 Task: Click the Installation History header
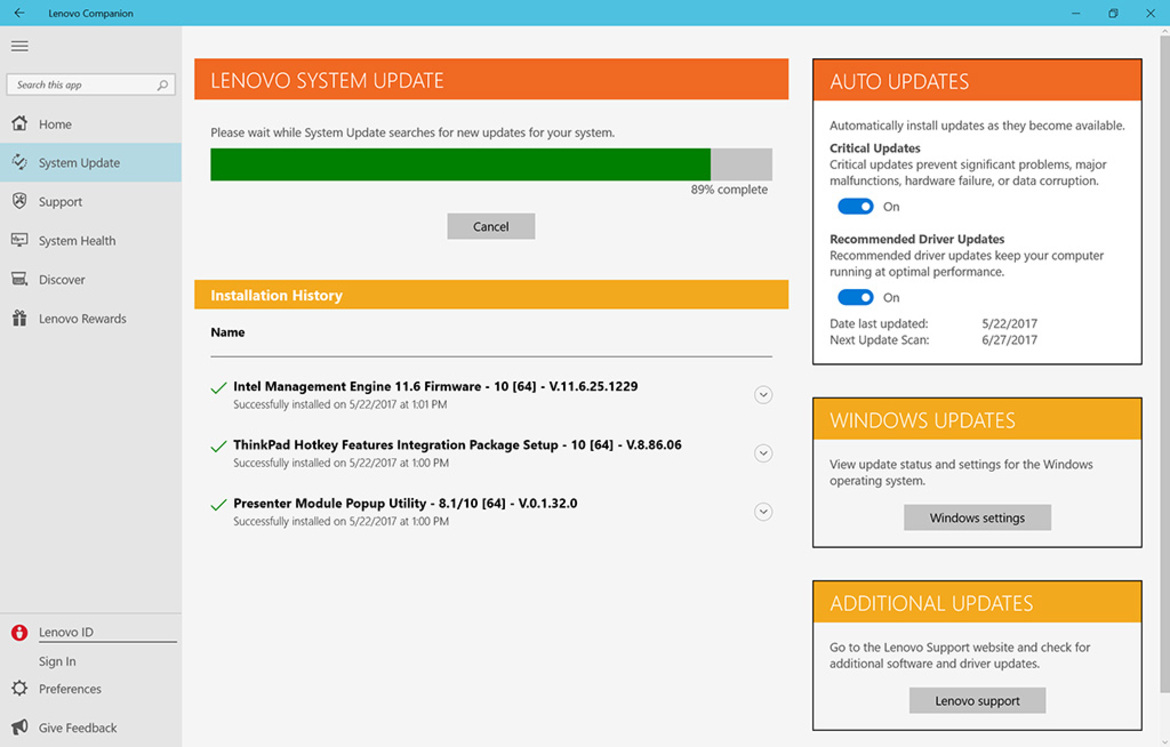pos(491,295)
